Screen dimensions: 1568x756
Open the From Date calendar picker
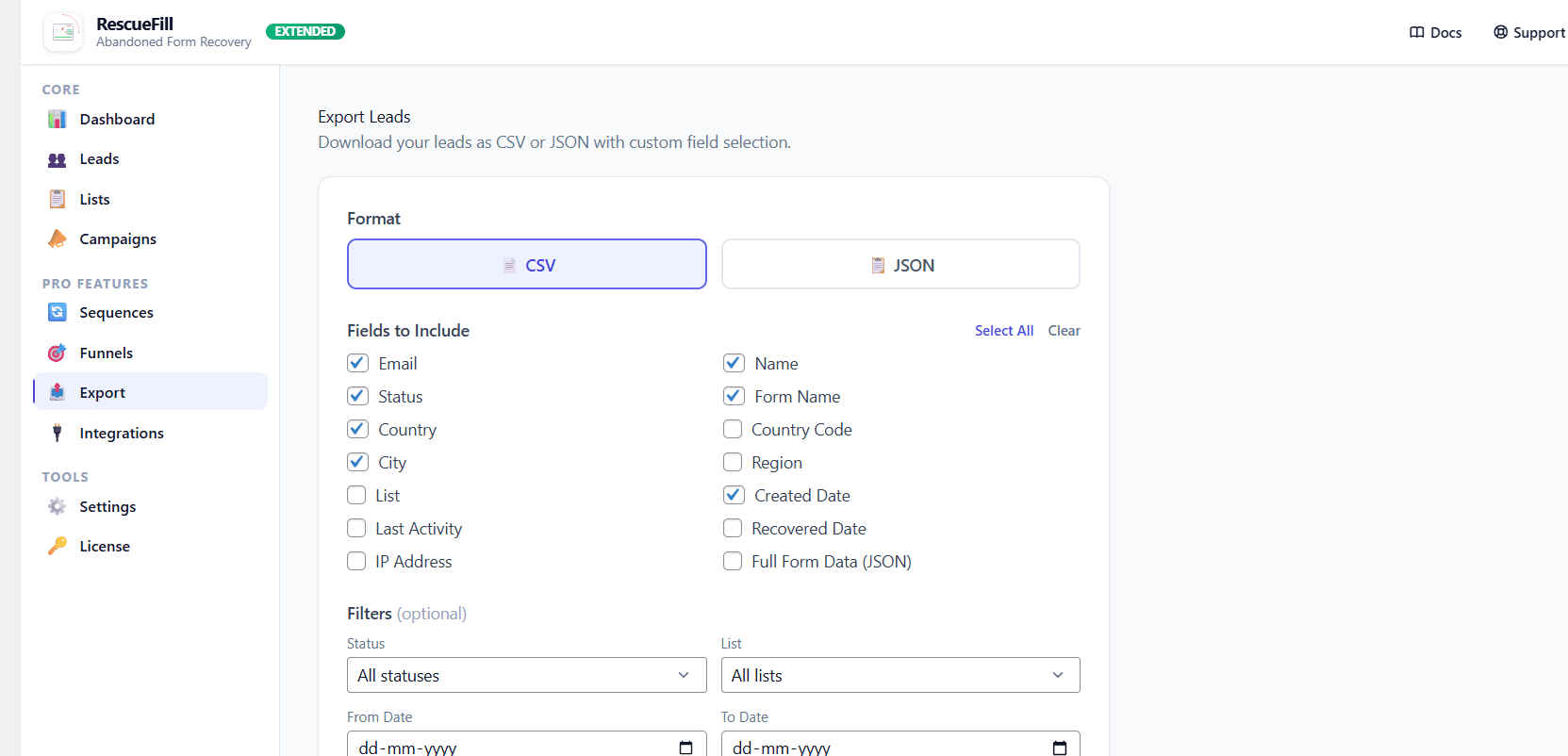point(685,747)
